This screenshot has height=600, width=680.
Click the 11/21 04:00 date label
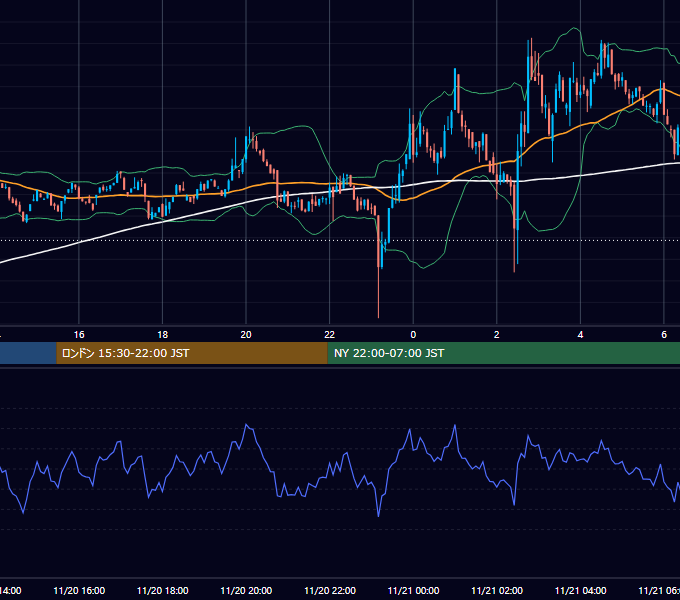click(x=581, y=591)
